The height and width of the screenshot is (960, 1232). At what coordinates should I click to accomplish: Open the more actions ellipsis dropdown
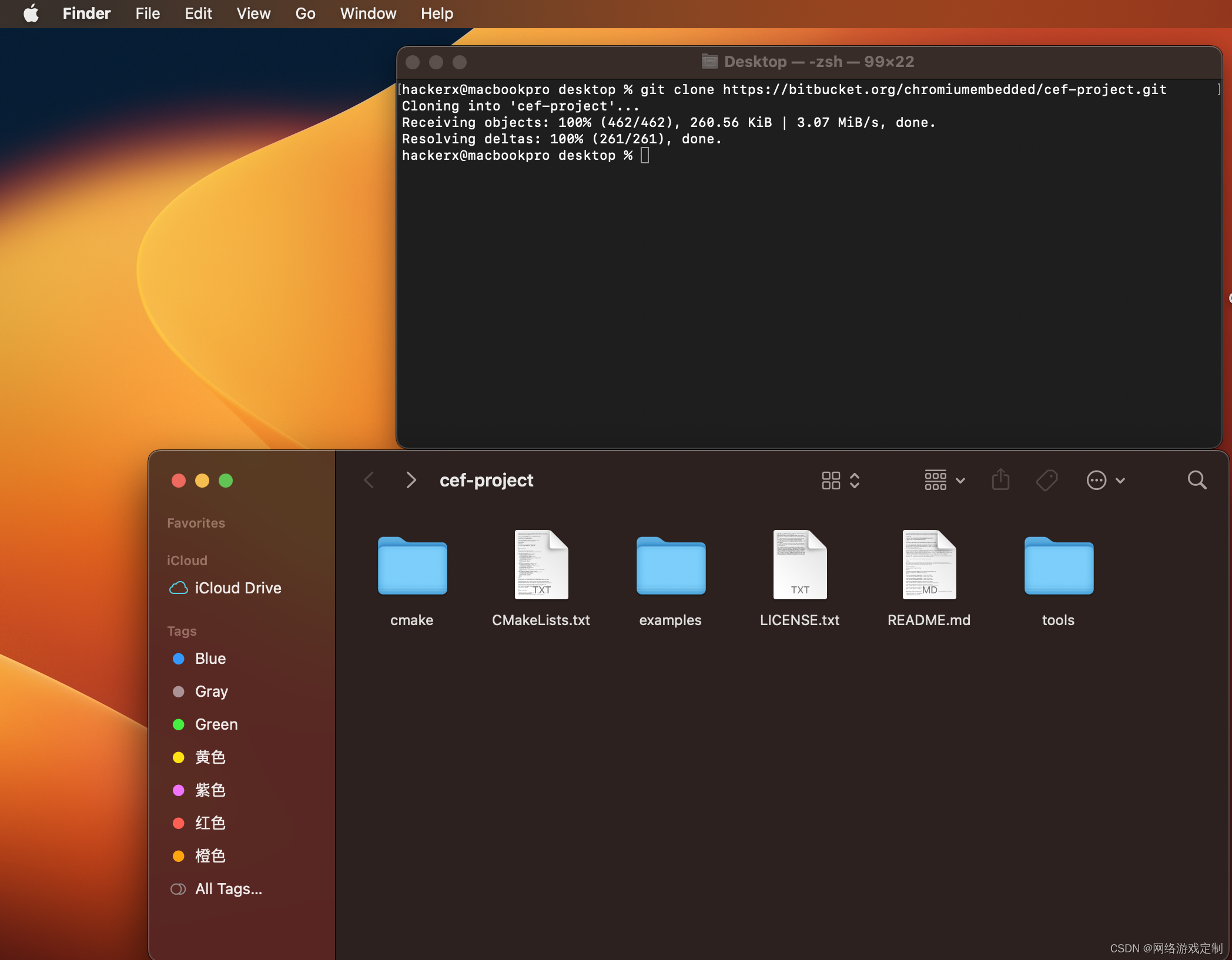click(1105, 481)
